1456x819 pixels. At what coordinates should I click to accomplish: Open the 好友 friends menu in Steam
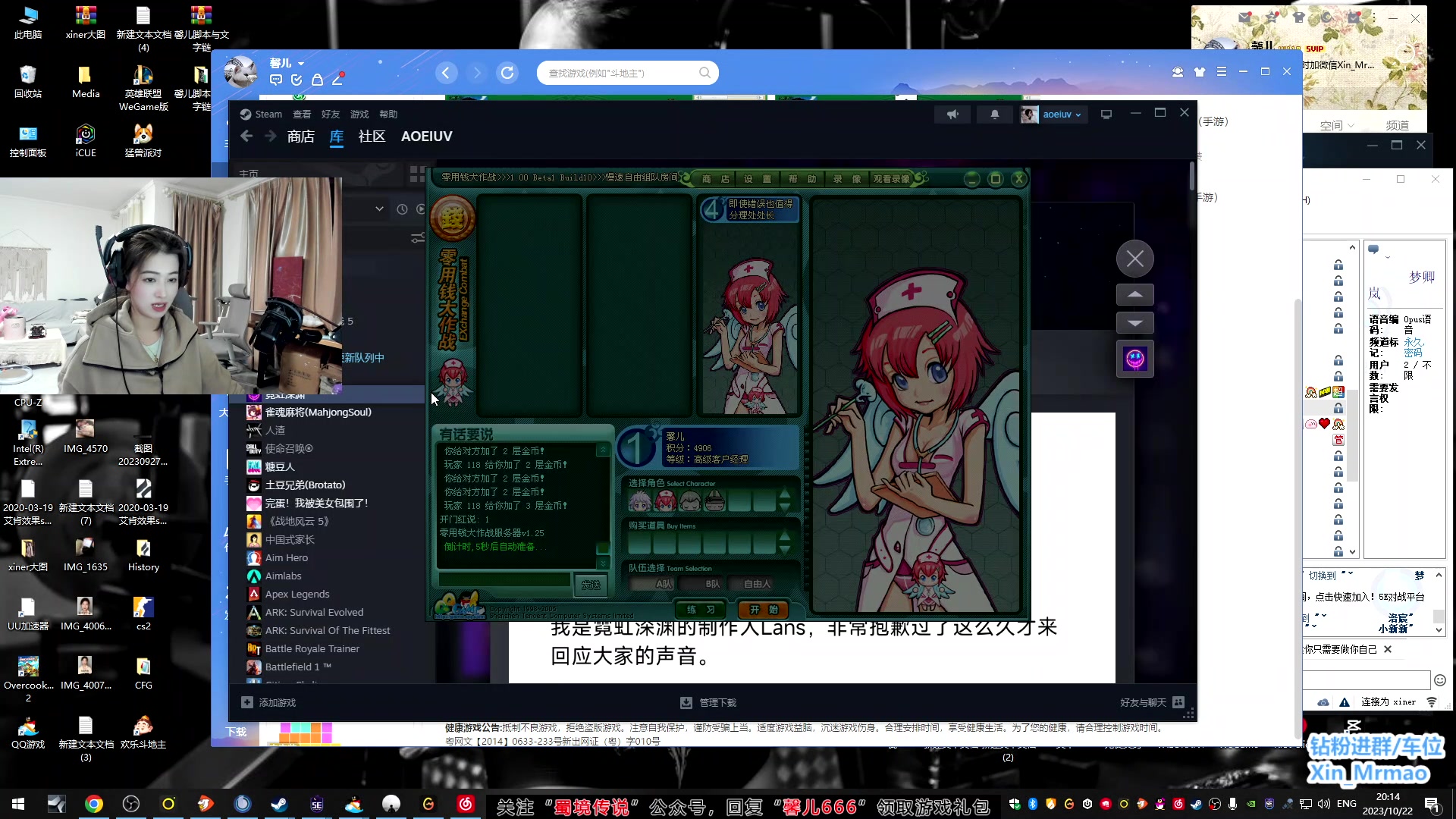coord(331,115)
